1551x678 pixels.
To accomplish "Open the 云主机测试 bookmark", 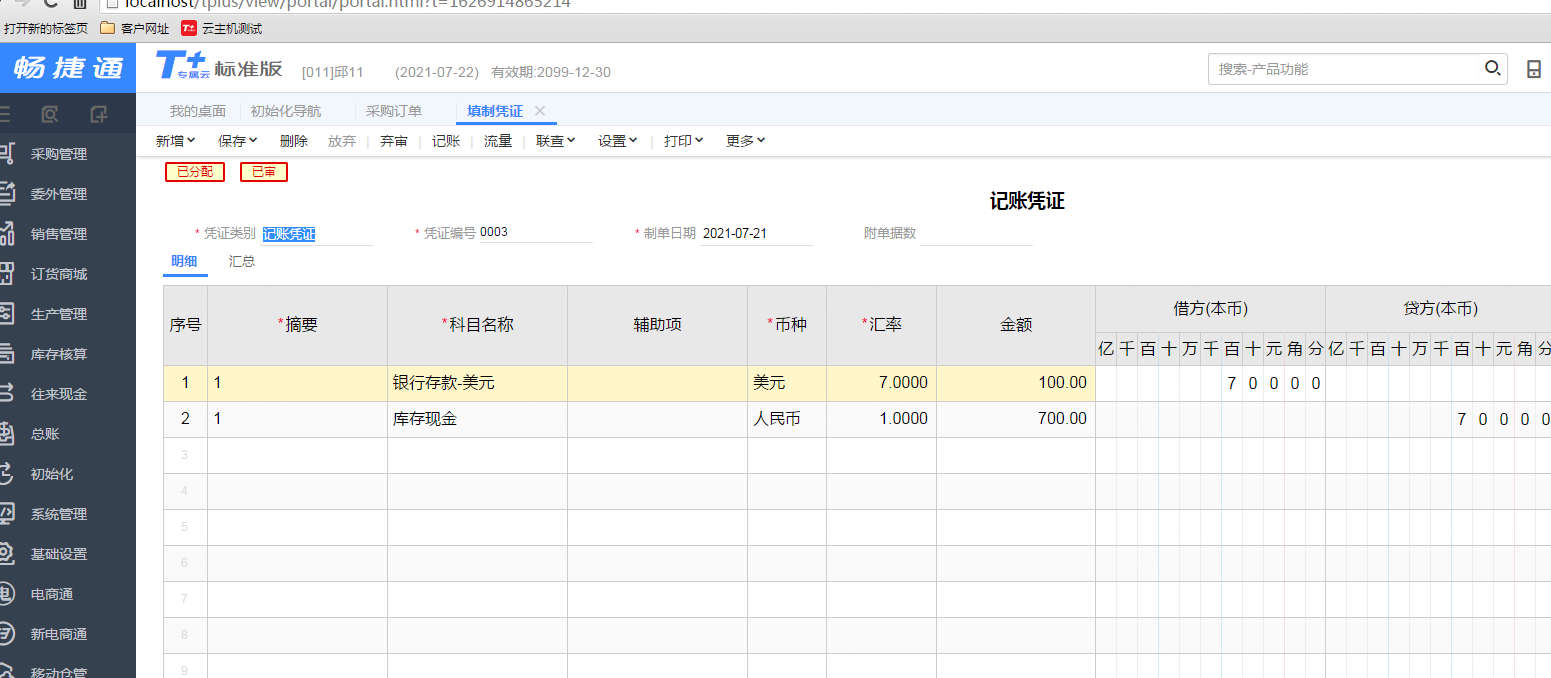I will pyautogui.click(x=221, y=29).
